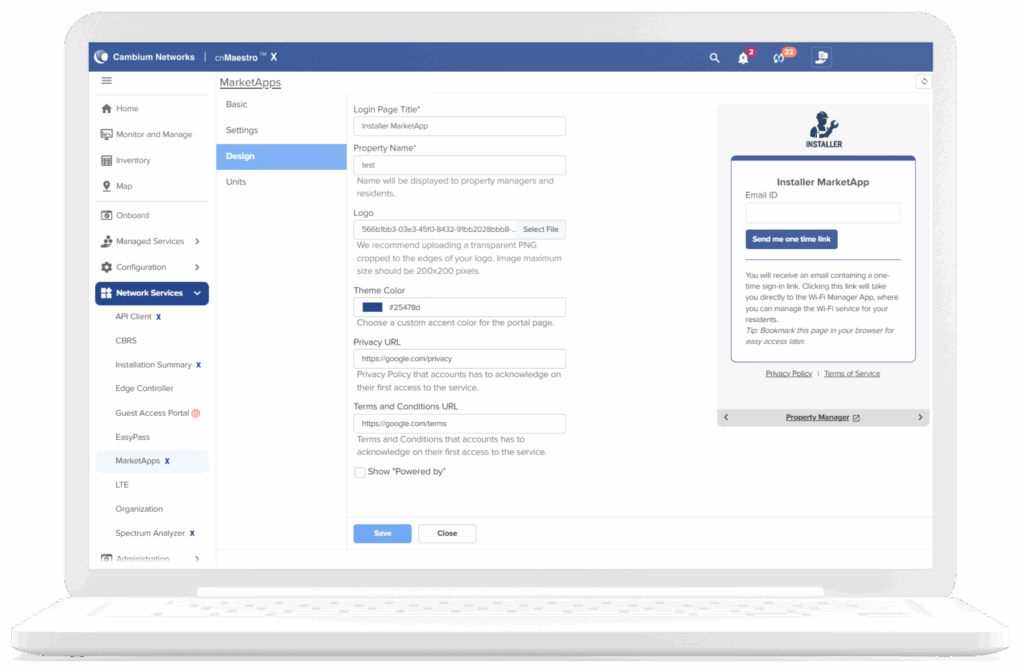Go to previous preview with left arrow
Image resolution: width=1024 pixels, height=667 pixels.
[726, 417]
